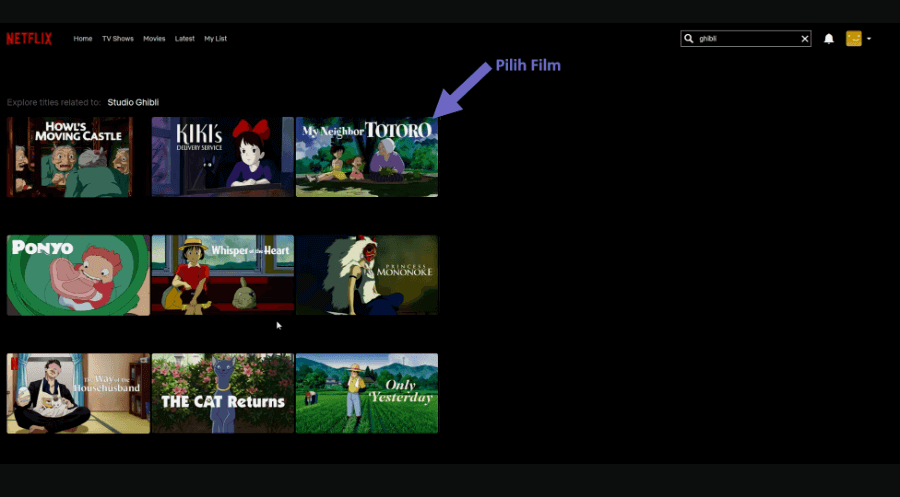Click the Netflix logo
Image resolution: width=900 pixels, height=497 pixels.
(29, 38)
